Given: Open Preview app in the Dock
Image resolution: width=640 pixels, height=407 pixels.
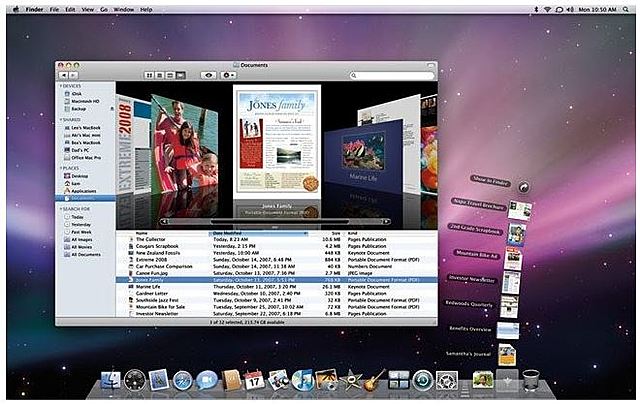Looking at the screenshot, I should pyautogui.click(x=279, y=380).
